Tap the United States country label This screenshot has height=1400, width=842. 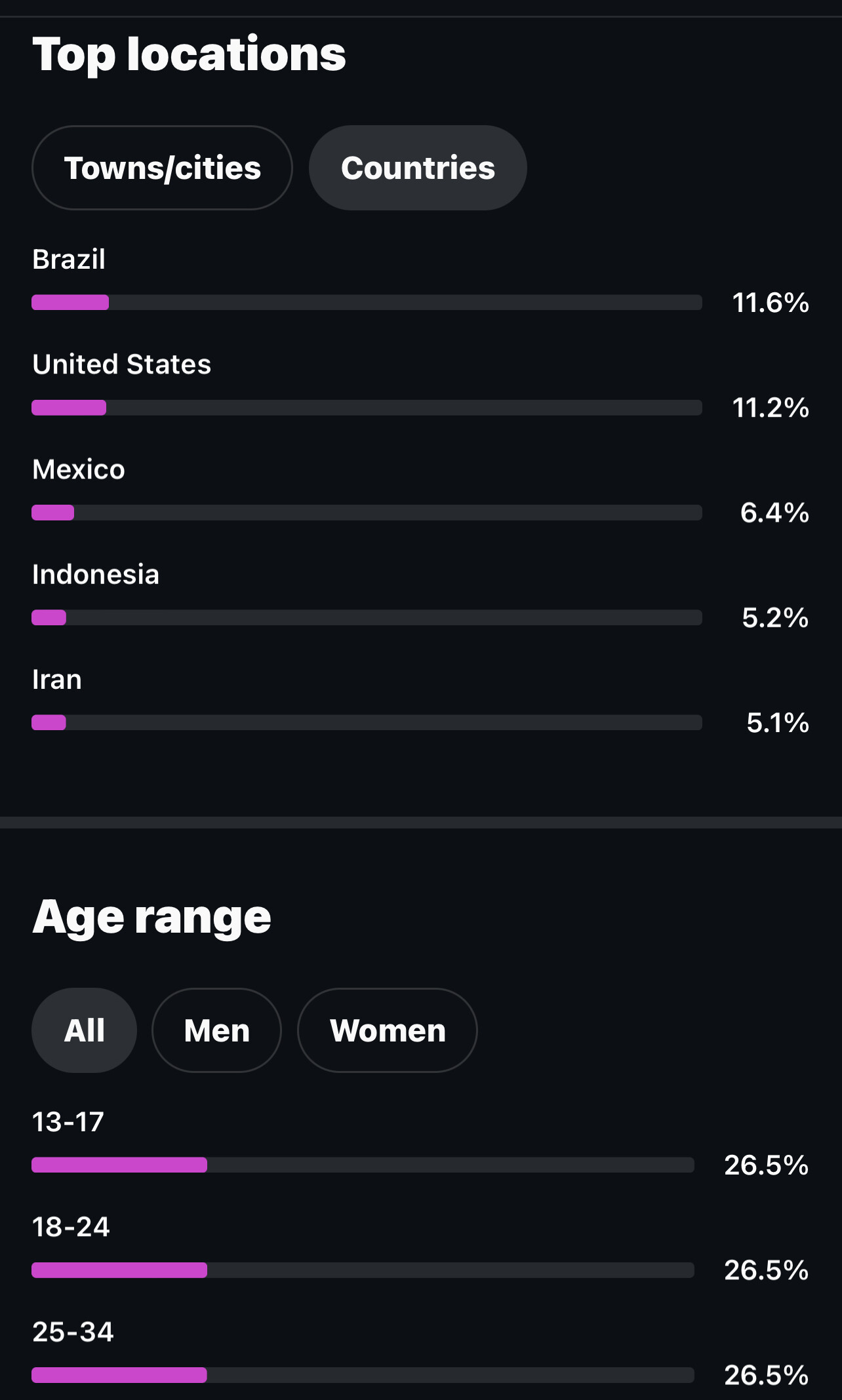coord(122,364)
